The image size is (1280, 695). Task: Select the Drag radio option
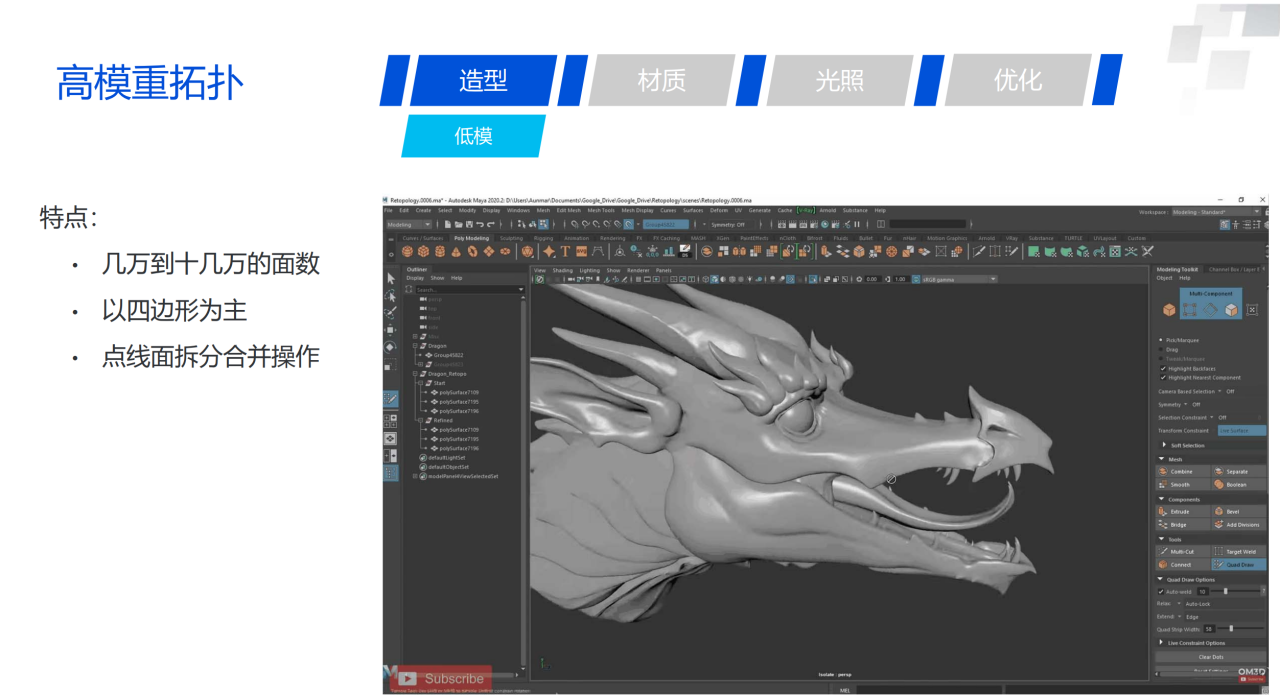click(1161, 350)
